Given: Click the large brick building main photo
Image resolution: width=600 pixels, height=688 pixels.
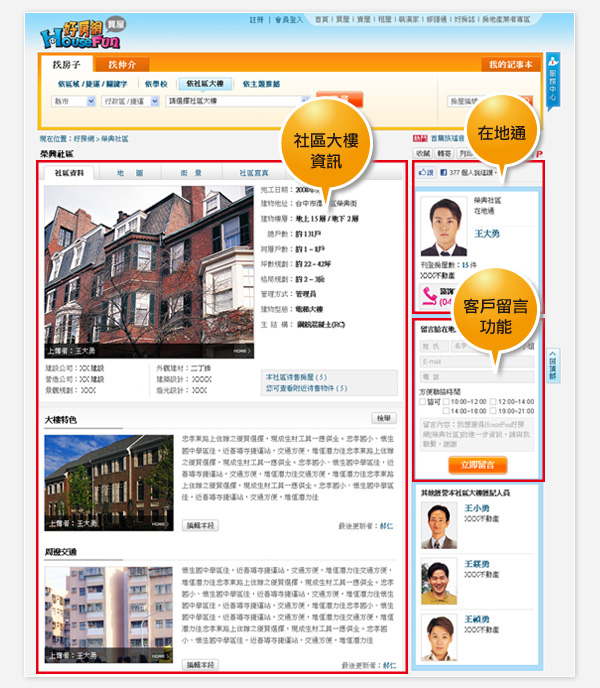Looking at the screenshot, I should pos(149,272).
